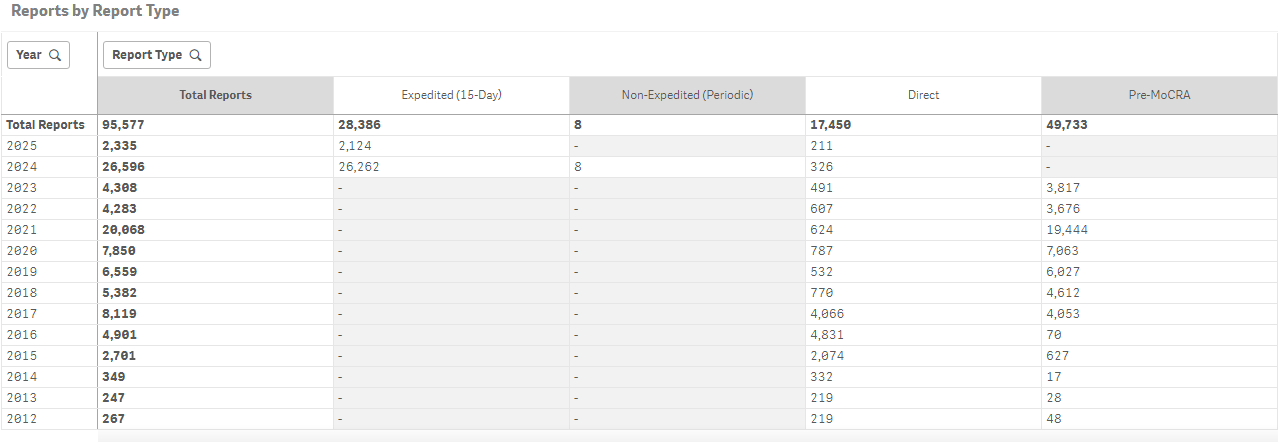Image resolution: width=1279 pixels, height=443 pixels.
Task: Click the Reports by Report Type title
Action: 95,11
